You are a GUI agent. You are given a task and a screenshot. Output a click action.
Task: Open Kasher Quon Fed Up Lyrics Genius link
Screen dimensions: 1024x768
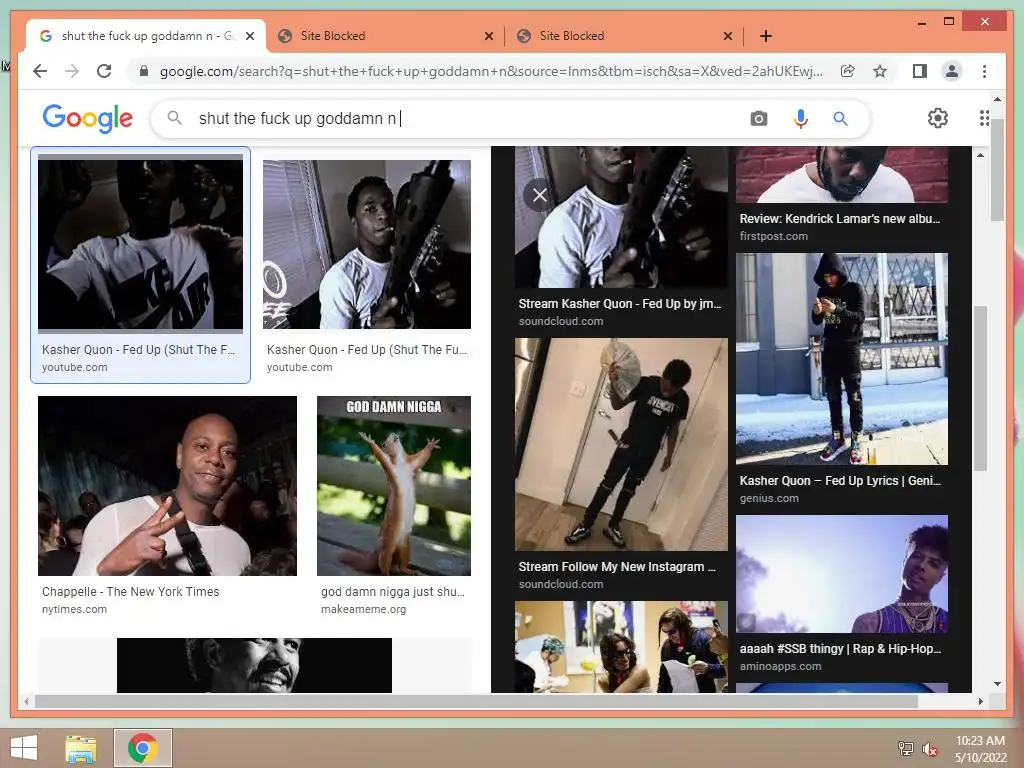point(840,481)
